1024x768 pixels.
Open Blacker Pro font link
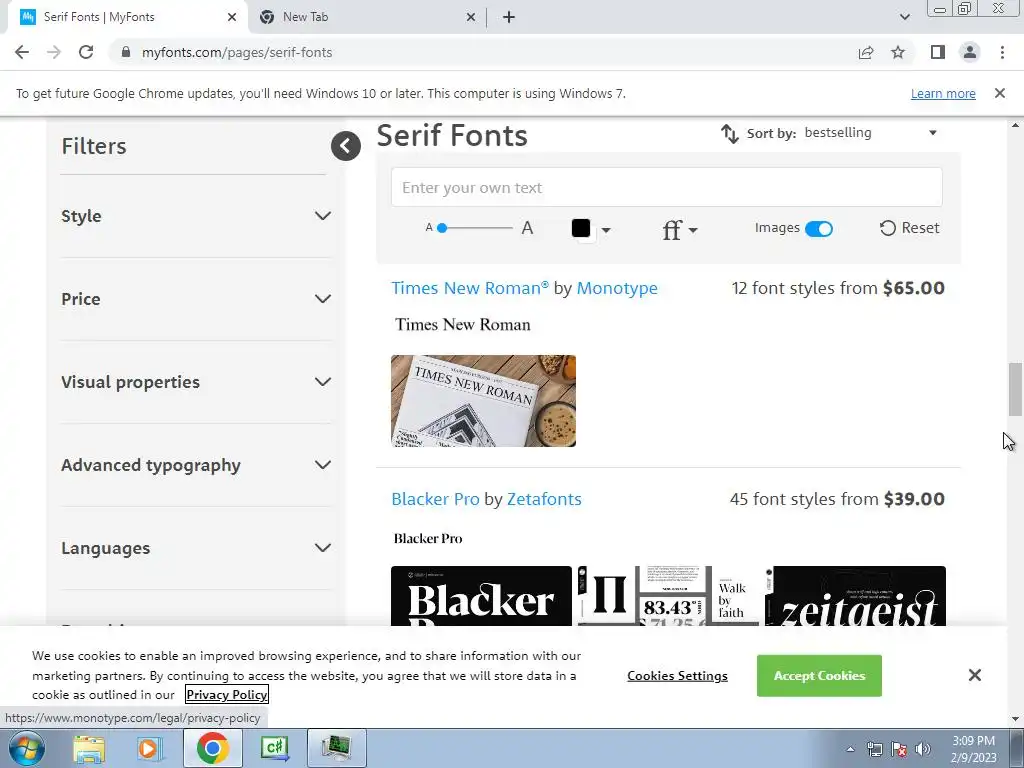436,499
